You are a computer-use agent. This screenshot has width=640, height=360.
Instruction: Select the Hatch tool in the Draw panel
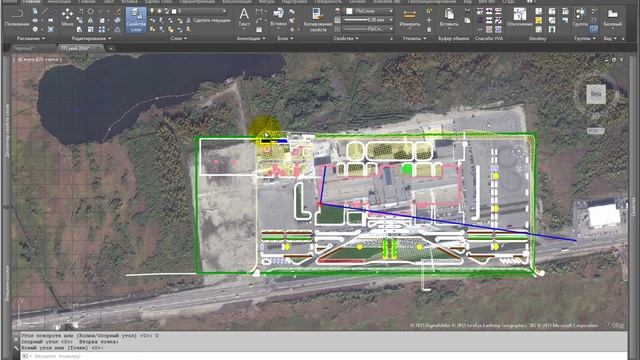coord(51,29)
